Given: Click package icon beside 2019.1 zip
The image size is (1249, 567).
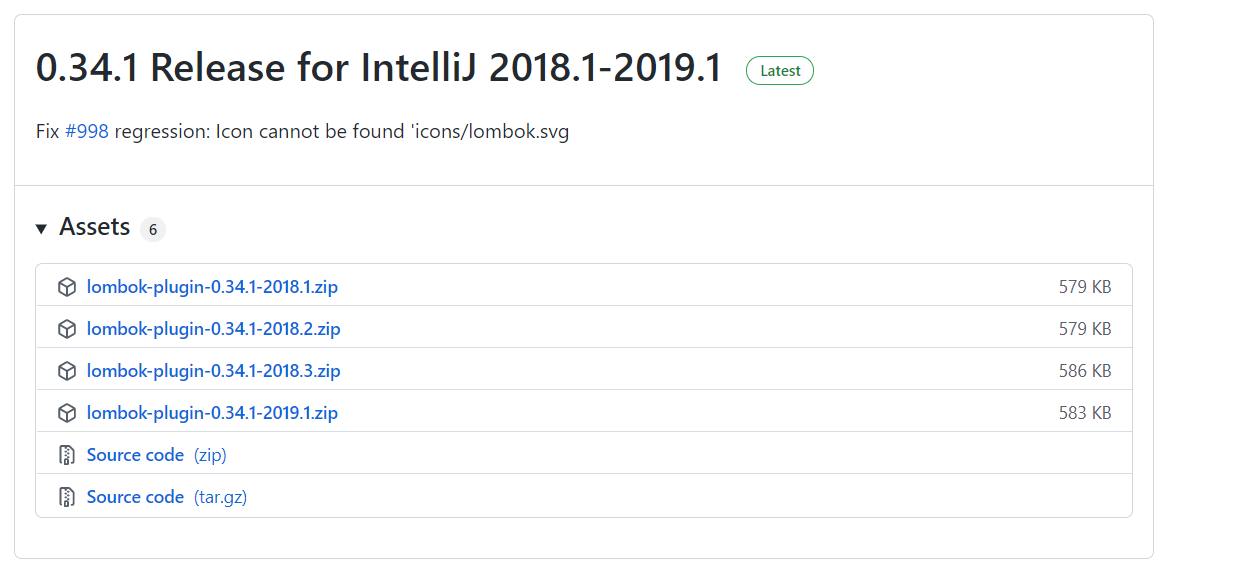Looking at the screenshot, I should coord(67,413).
